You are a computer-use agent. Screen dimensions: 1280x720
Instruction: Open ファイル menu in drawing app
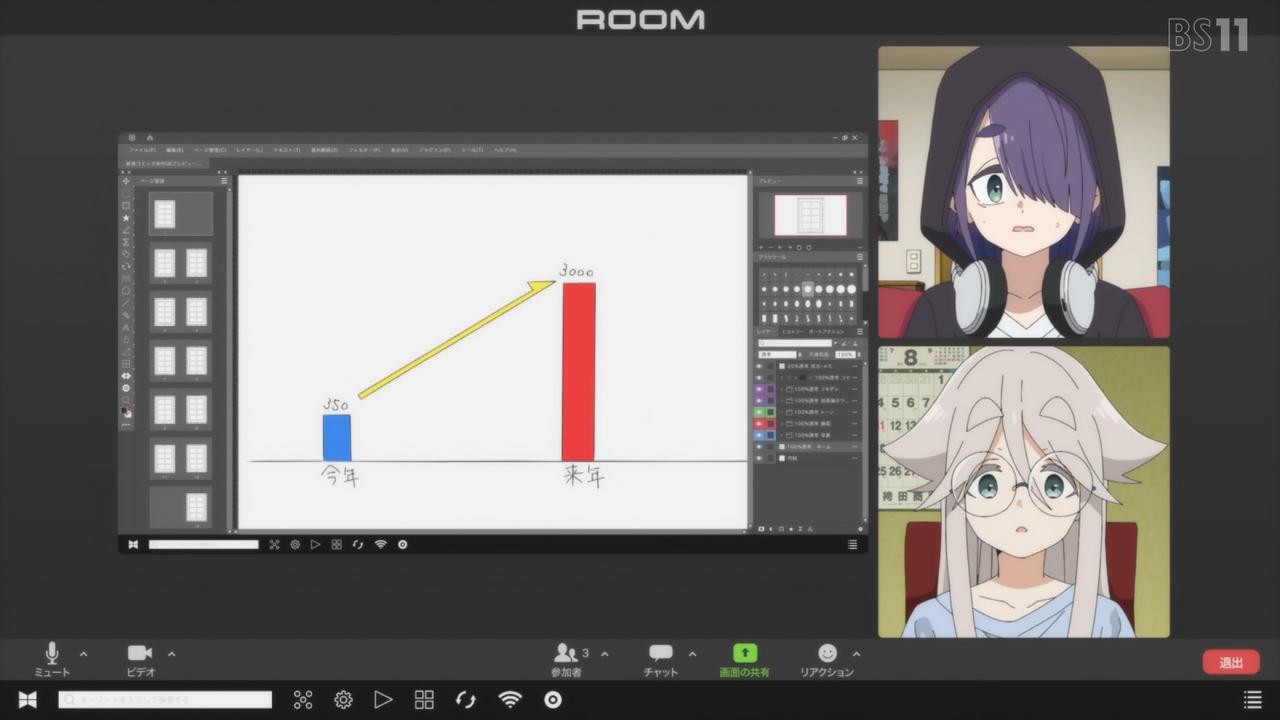(142, 150)
